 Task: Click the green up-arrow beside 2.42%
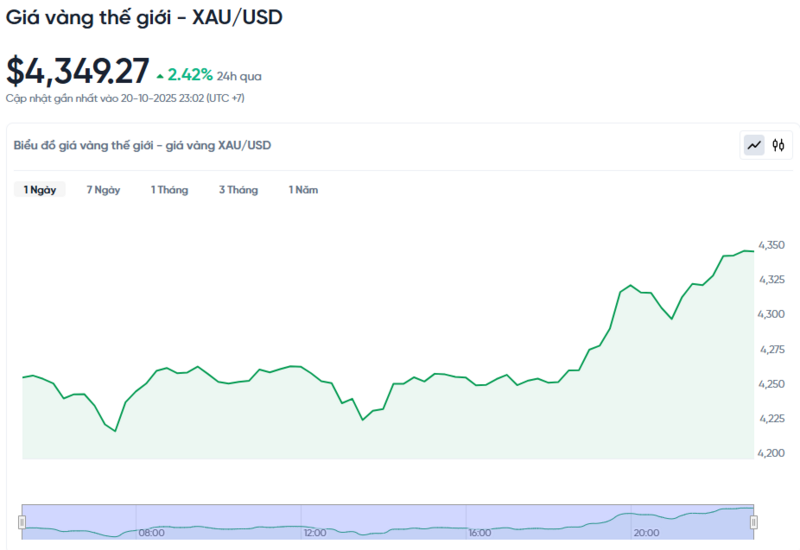tap(160, 75)
